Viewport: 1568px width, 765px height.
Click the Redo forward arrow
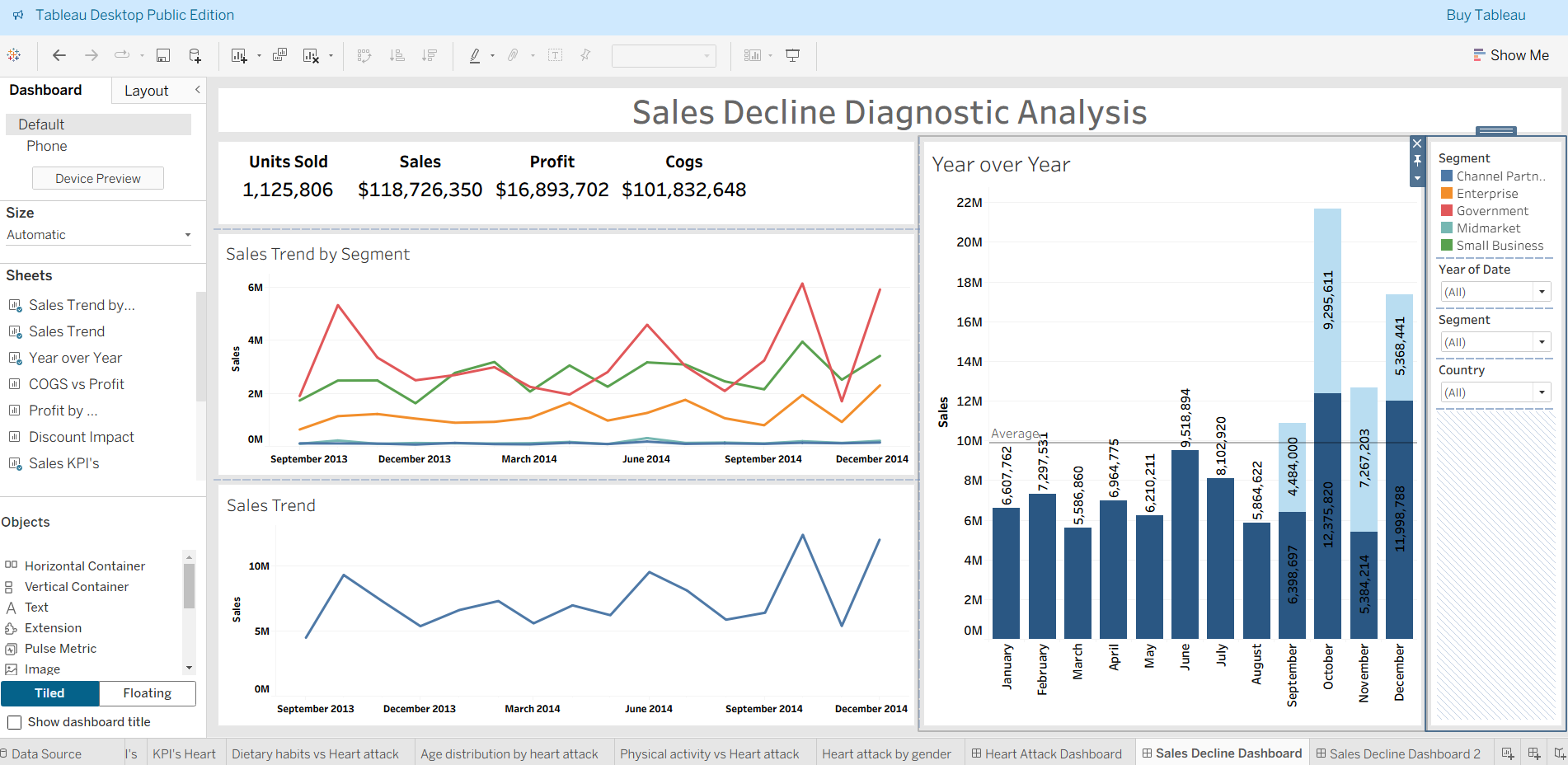coord(92,55)
